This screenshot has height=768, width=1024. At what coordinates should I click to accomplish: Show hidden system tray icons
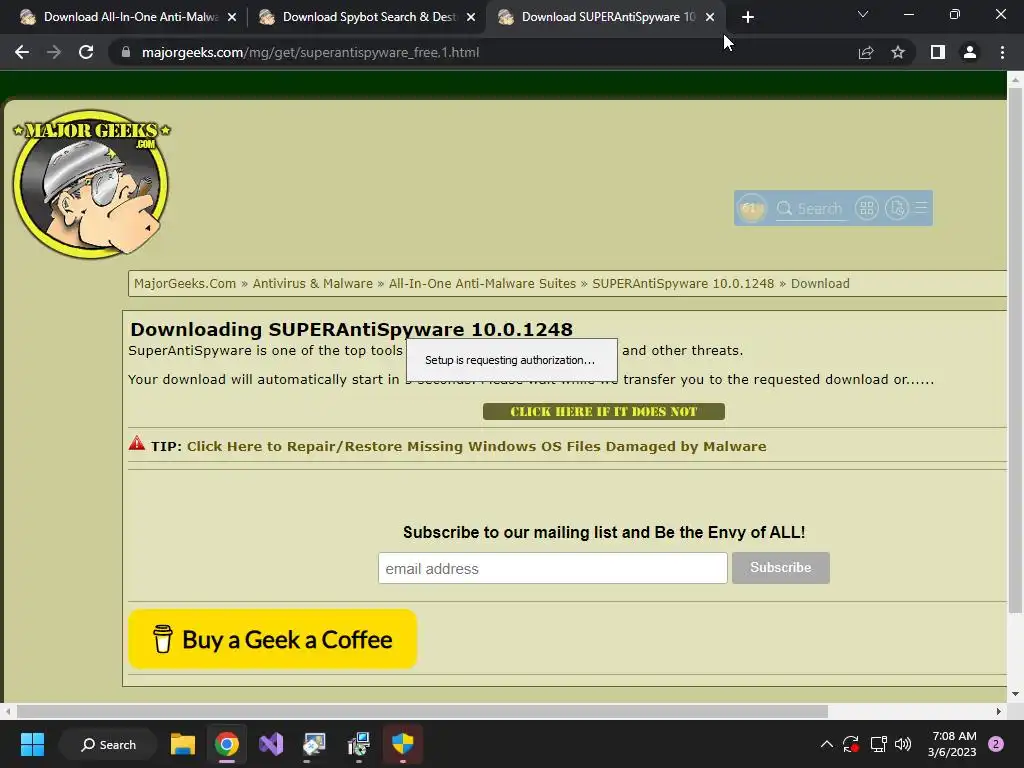(x=826, y=744)
